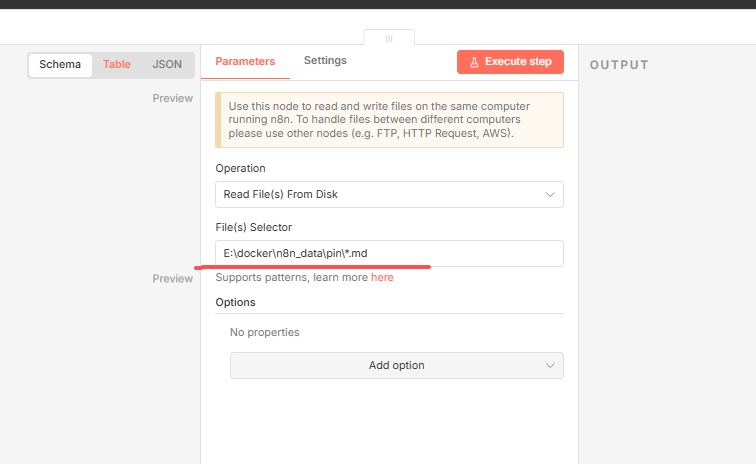Click the Options section heading
The width and height of the screenshot is (756, 464).
point(235,302)
